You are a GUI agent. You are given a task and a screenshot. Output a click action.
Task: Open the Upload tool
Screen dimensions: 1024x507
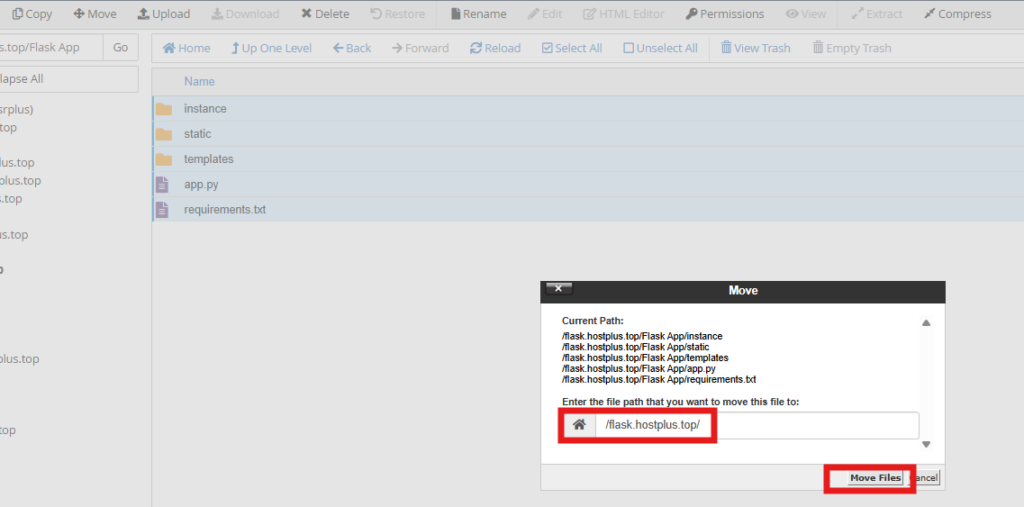[x=164, y=14]
